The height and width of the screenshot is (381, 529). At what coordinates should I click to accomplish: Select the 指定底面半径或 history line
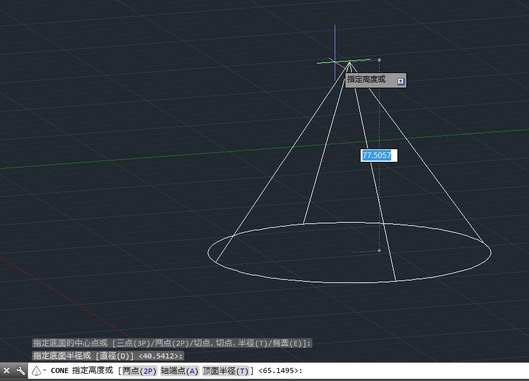click(x=108, y=356)
